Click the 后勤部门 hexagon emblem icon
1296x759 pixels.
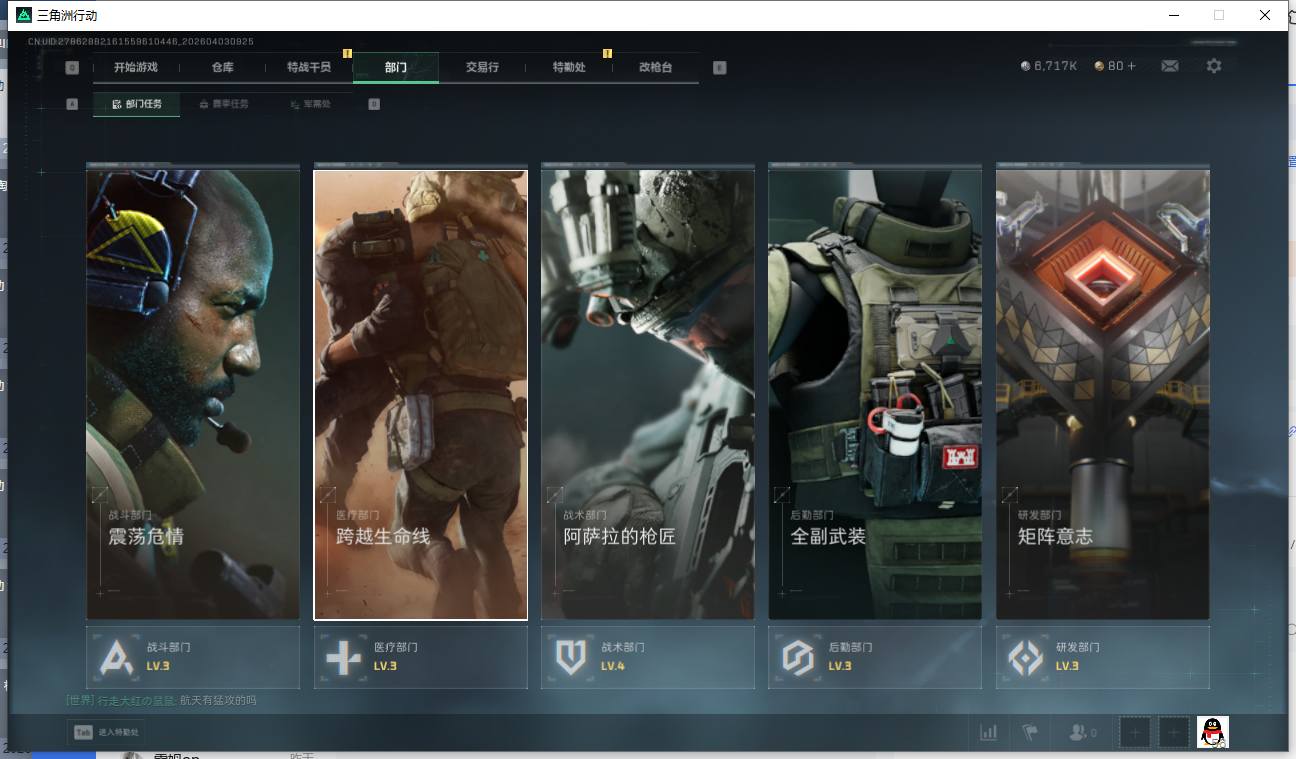click(x=798, y=657)
